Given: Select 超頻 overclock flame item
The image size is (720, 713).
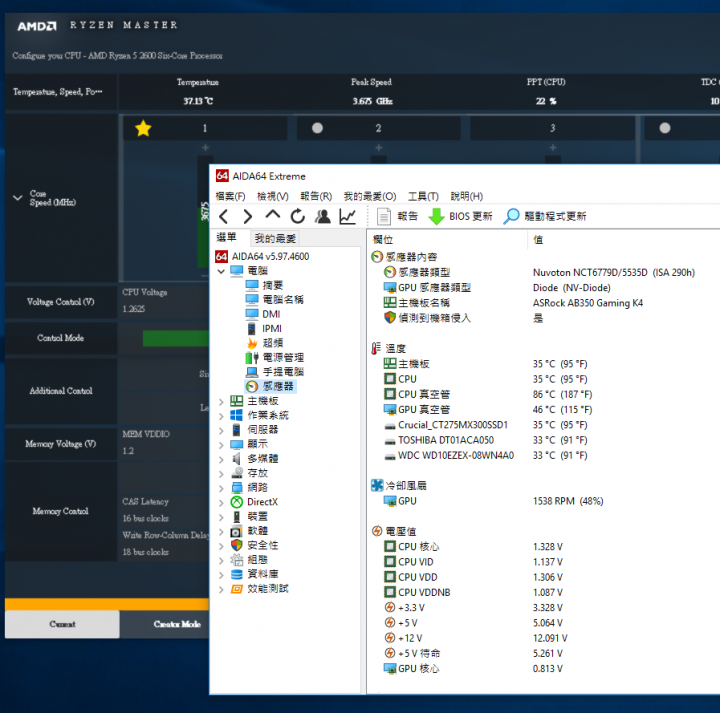Looking at the screenshot, I should click(264, 343).
